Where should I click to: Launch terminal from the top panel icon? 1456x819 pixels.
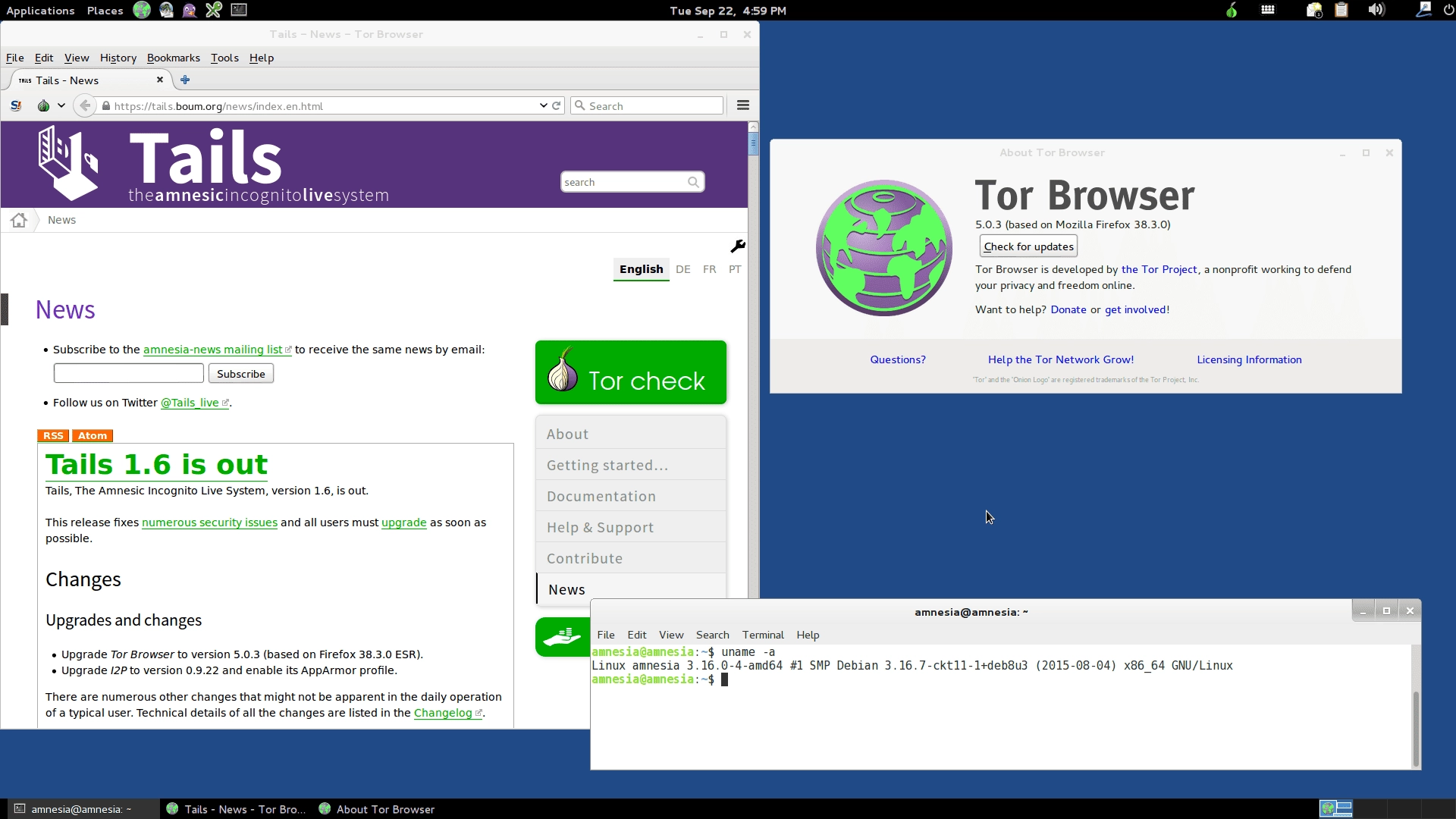click(239, 10)
